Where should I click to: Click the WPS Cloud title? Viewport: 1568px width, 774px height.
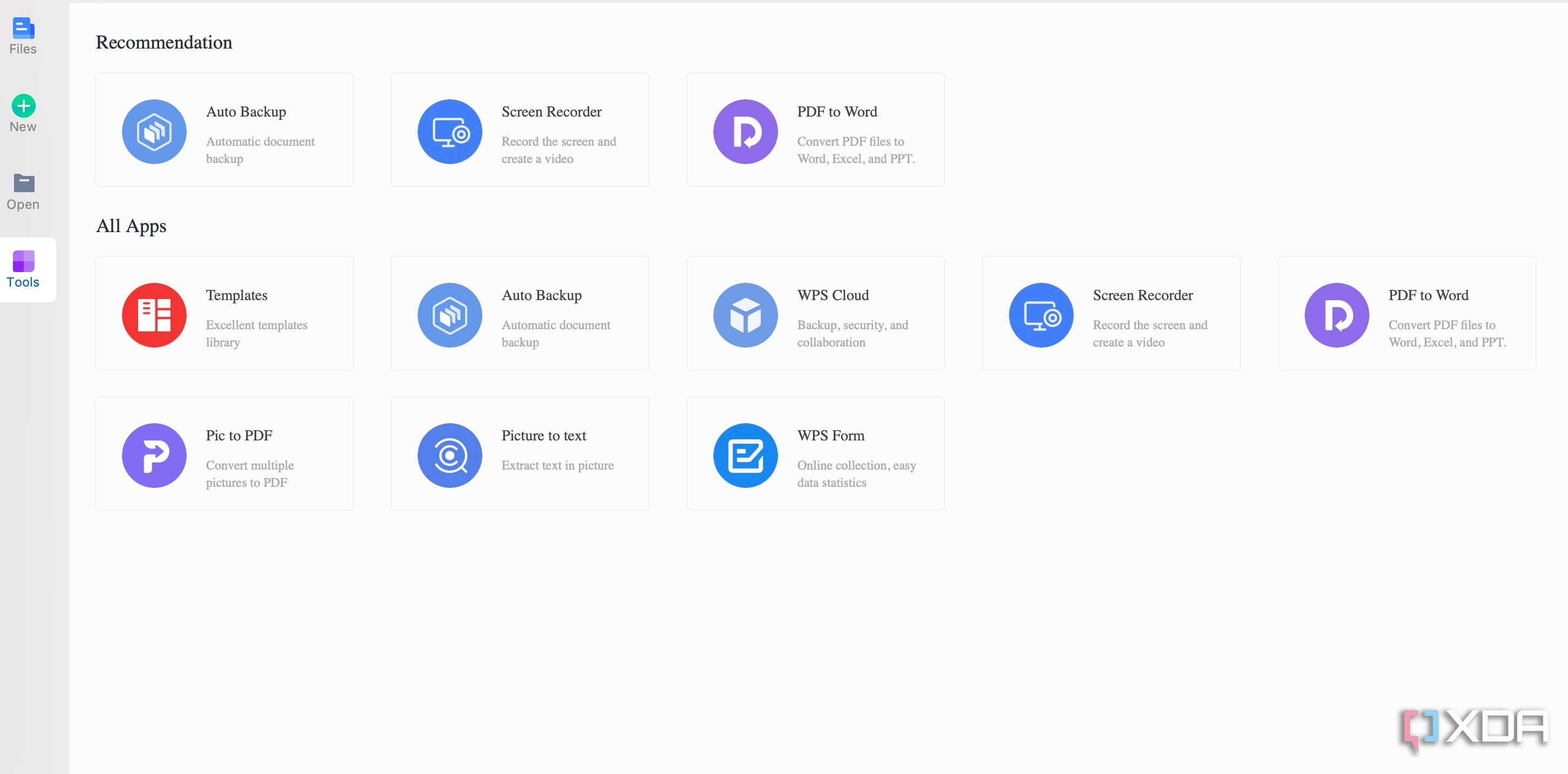coord(833,295)
